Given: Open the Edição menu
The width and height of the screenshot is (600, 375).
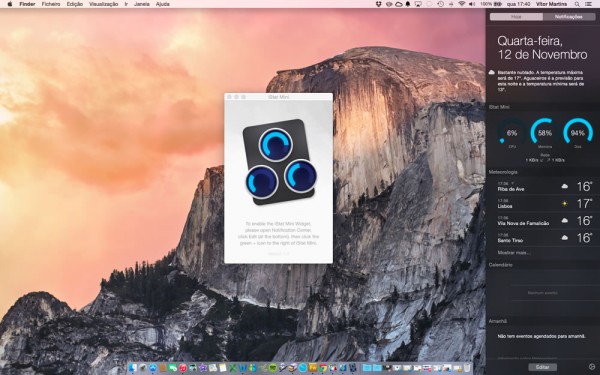Looking at the screenshot, I should 75,4.
